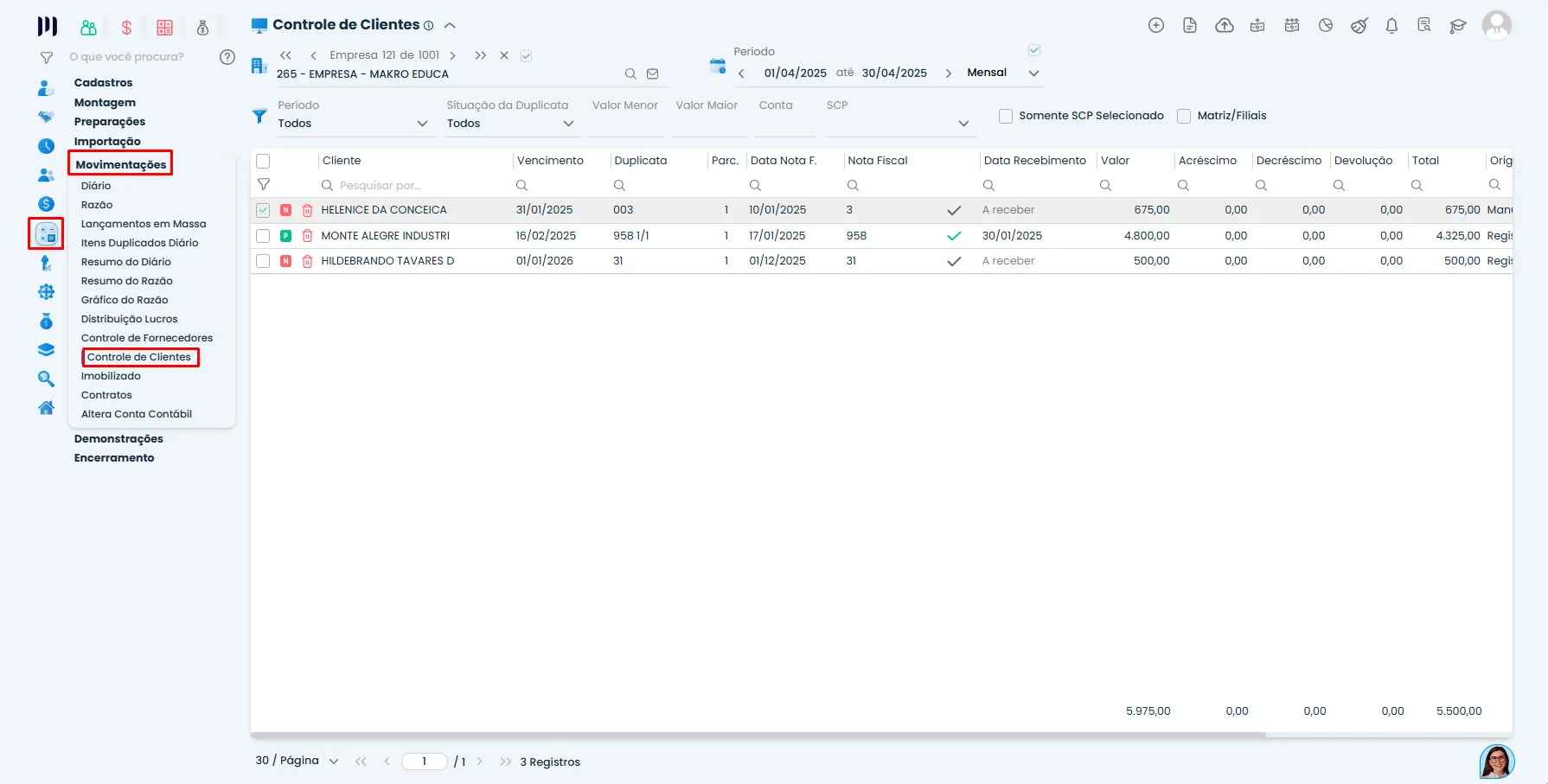1548x784 pixels.
Task: Click trash icon for MONTE ALEGRE INDUSTRI
Action: (307, 236)
